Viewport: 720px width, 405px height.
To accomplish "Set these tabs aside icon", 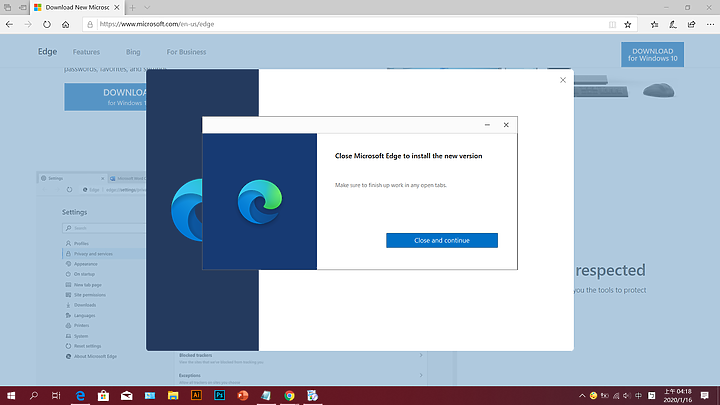I will 22,7.
